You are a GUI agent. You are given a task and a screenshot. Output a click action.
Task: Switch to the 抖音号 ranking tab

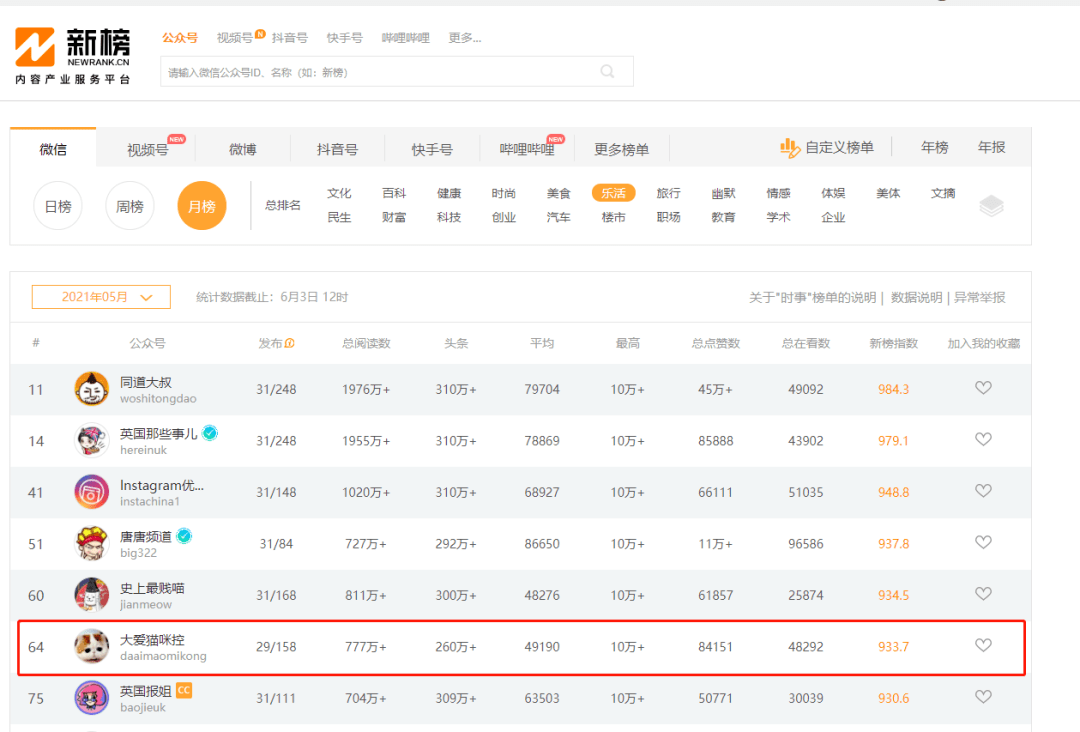pos(338,149)
